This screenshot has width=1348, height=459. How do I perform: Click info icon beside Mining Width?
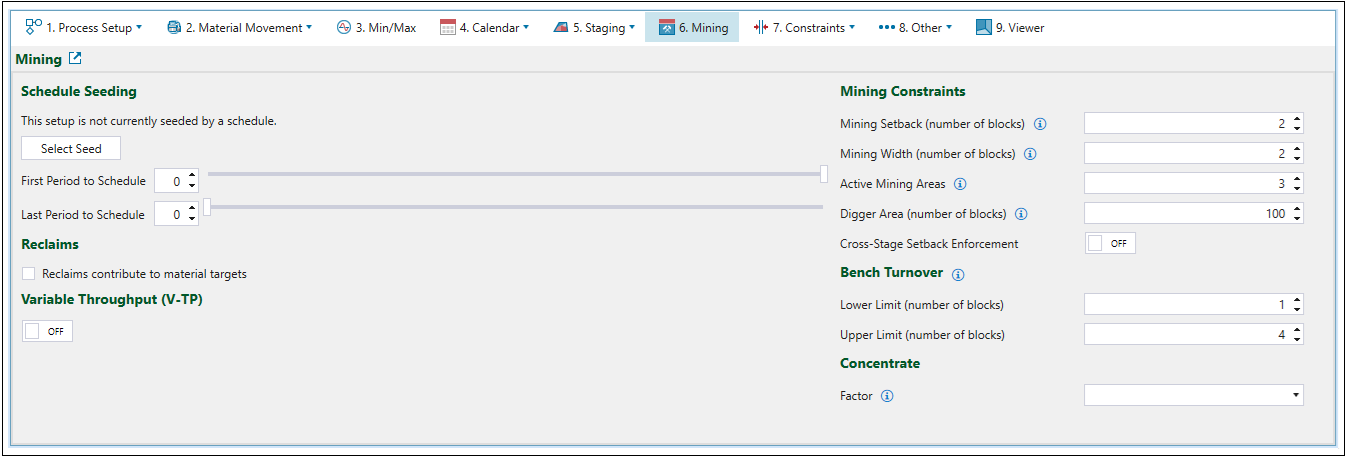click(x=1030, y=154)
